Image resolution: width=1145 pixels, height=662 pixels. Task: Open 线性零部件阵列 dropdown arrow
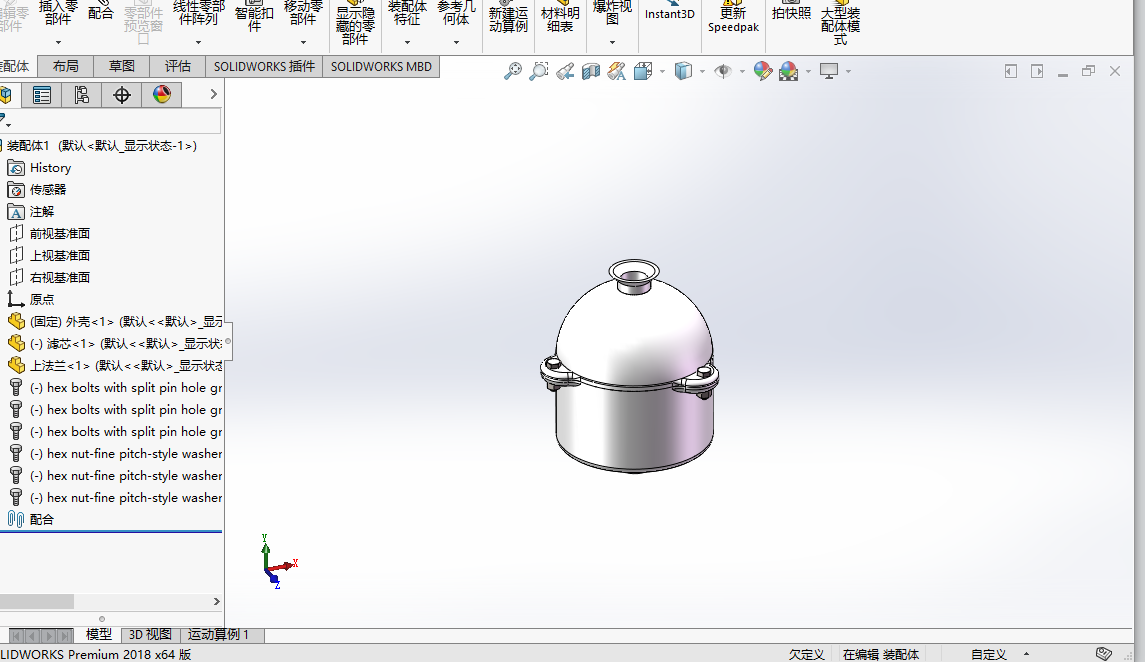tap(198, 42)
